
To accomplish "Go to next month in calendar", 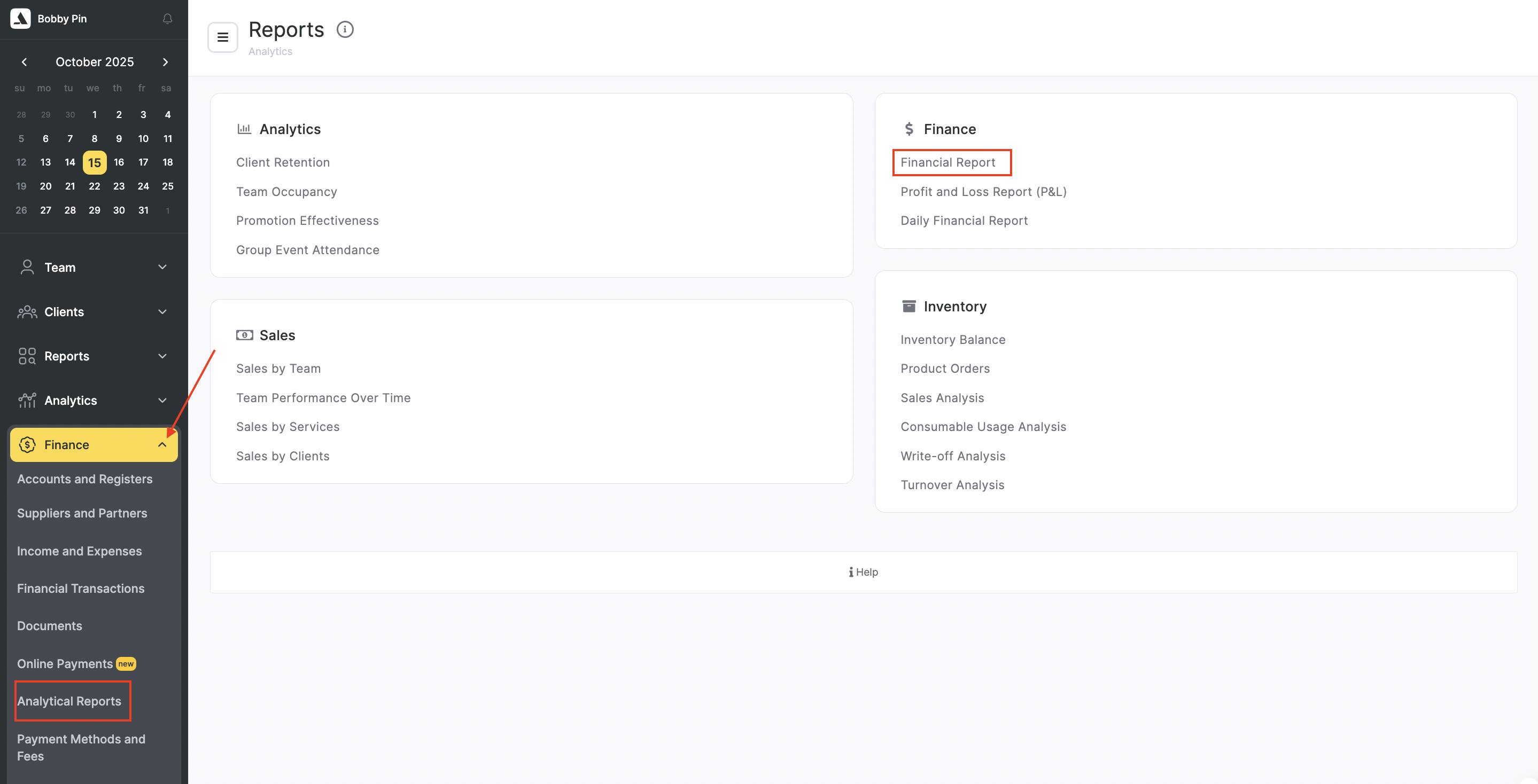I will pos(165,62).
